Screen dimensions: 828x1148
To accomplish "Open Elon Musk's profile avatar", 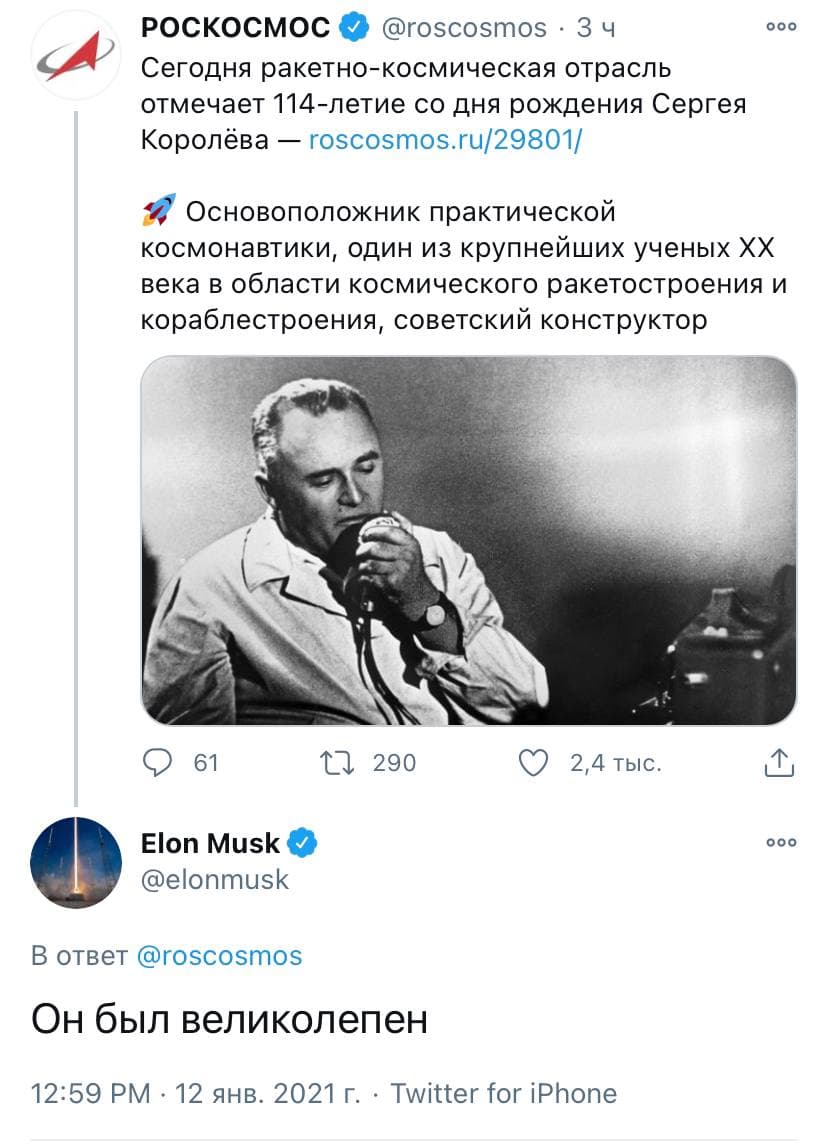I will point(76,862).
